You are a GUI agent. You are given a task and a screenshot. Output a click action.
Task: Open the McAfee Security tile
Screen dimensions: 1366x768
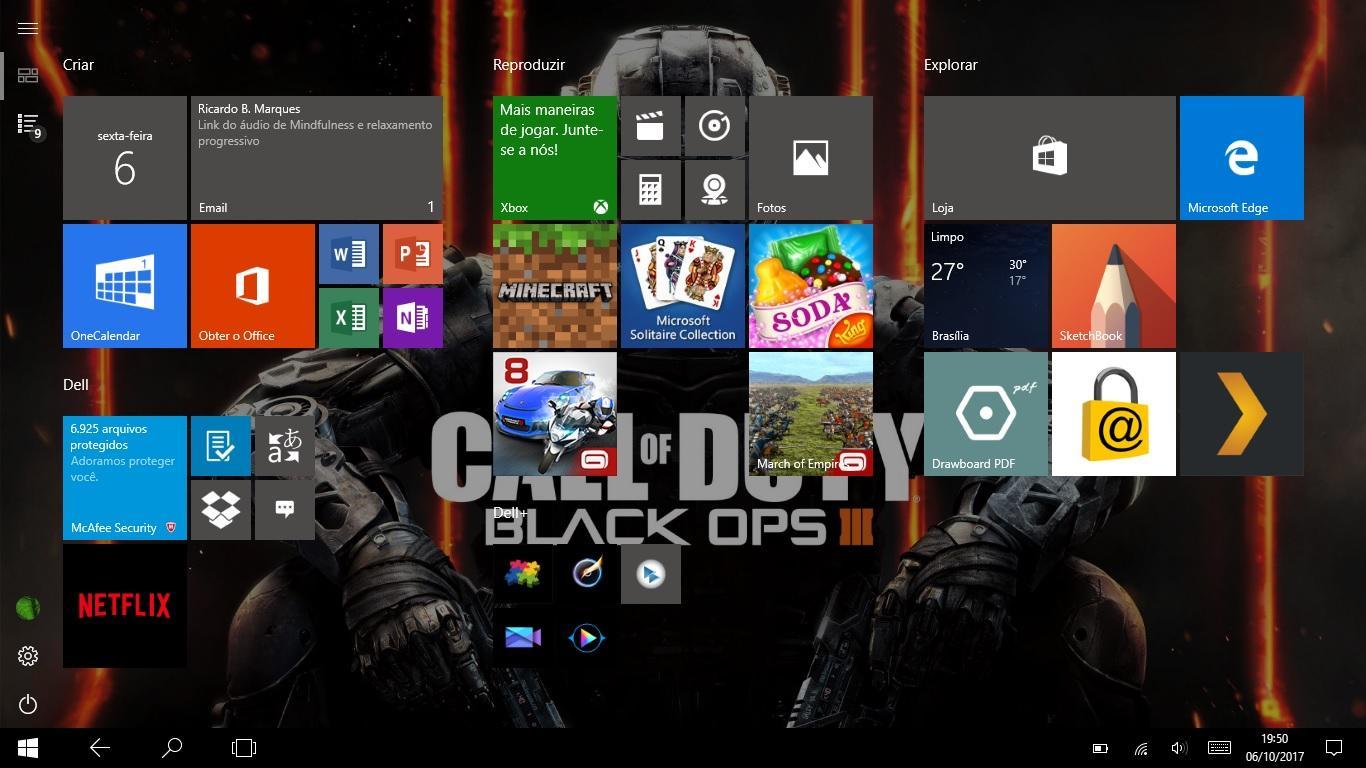[x=125, y=478]
